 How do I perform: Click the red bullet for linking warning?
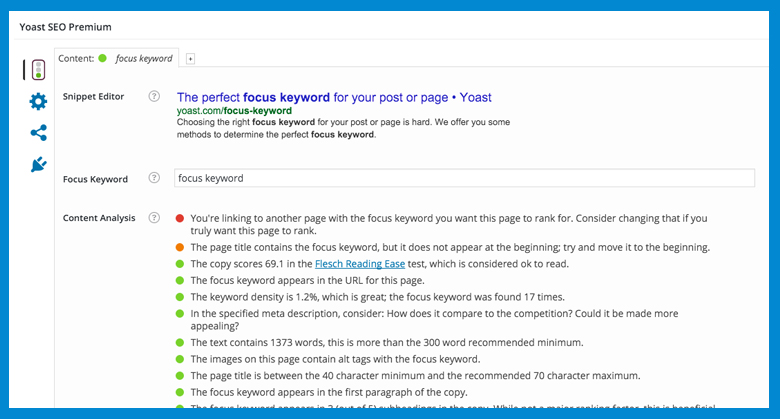pos(180,218)
